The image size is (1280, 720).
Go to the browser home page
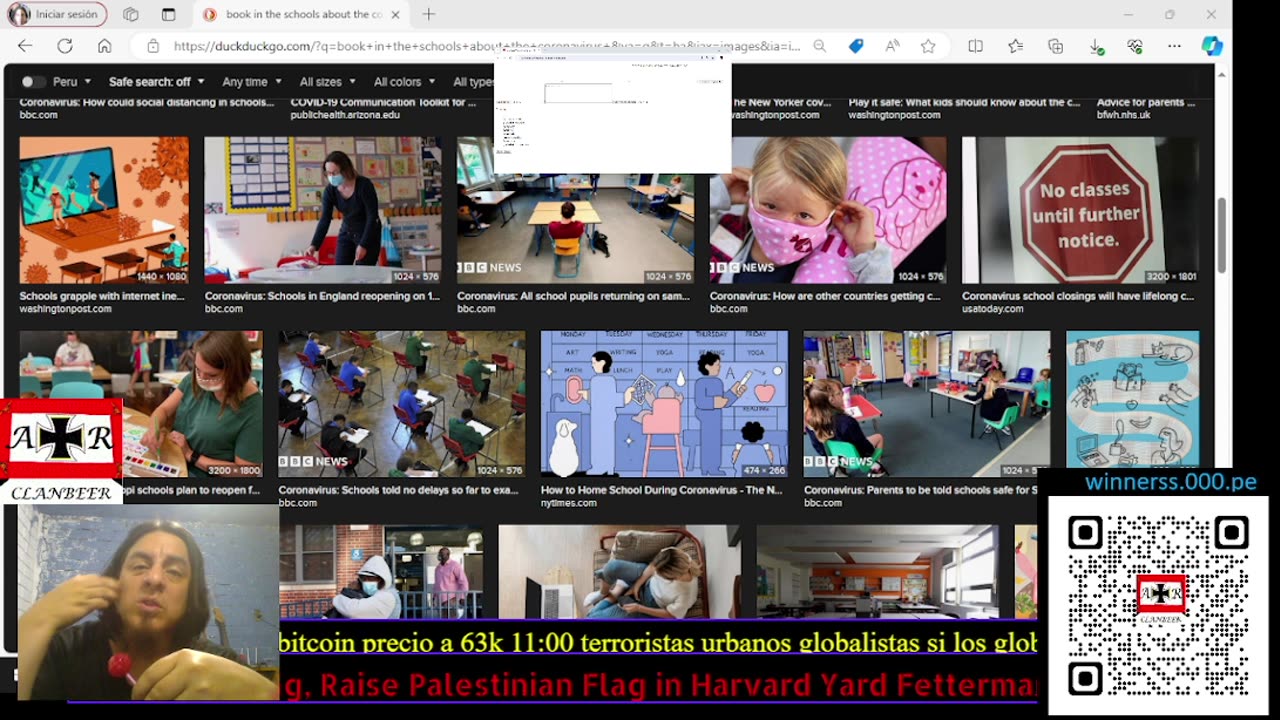click(x=104, y=46)
